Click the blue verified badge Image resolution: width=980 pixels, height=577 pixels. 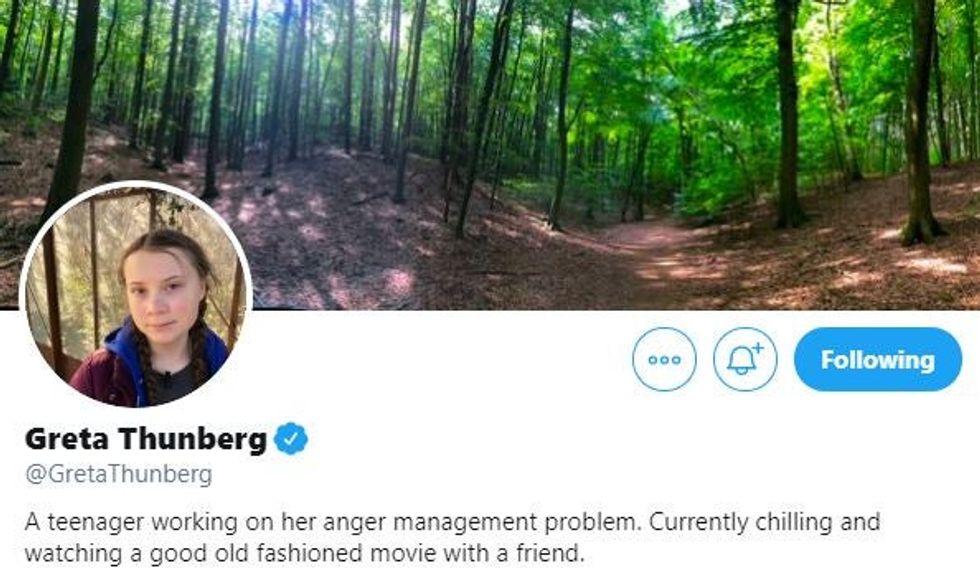coord(291,438)
